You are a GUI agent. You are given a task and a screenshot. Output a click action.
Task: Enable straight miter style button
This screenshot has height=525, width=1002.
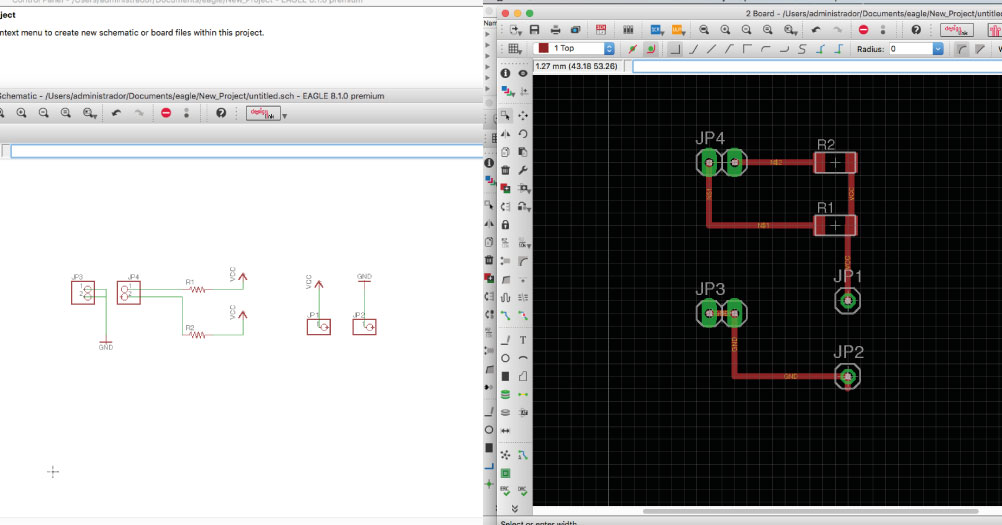point(980,49)
